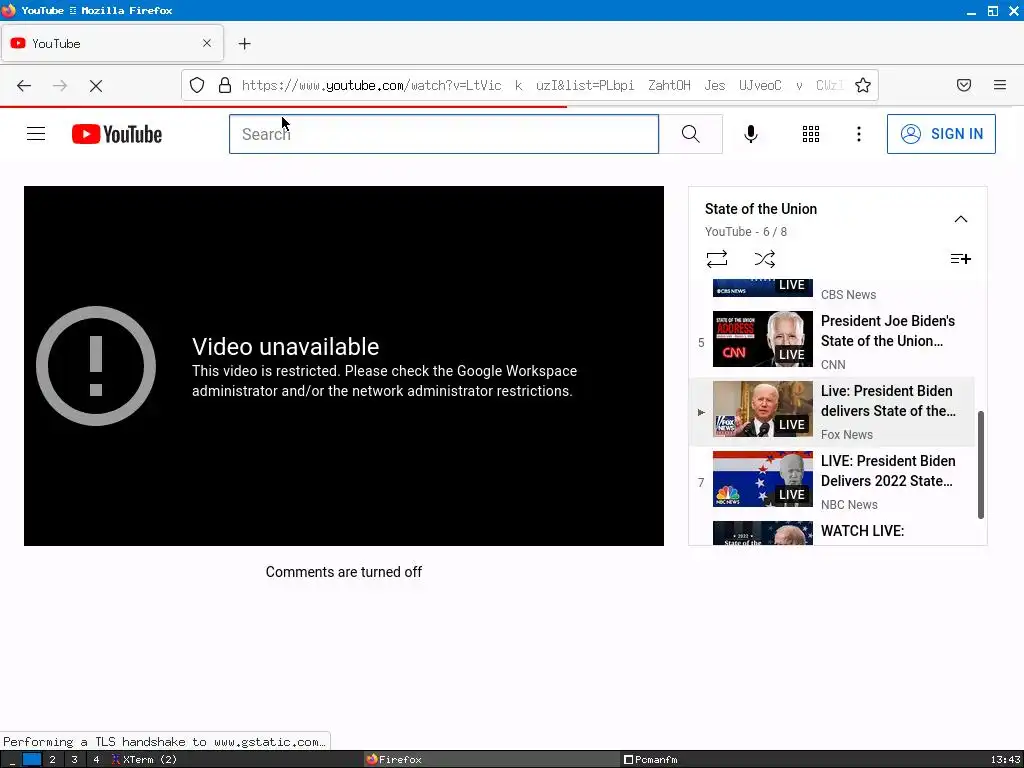Screen dimensions: 1024x768
Task: Start voice search with microphone icon
Action: [751, 134]
